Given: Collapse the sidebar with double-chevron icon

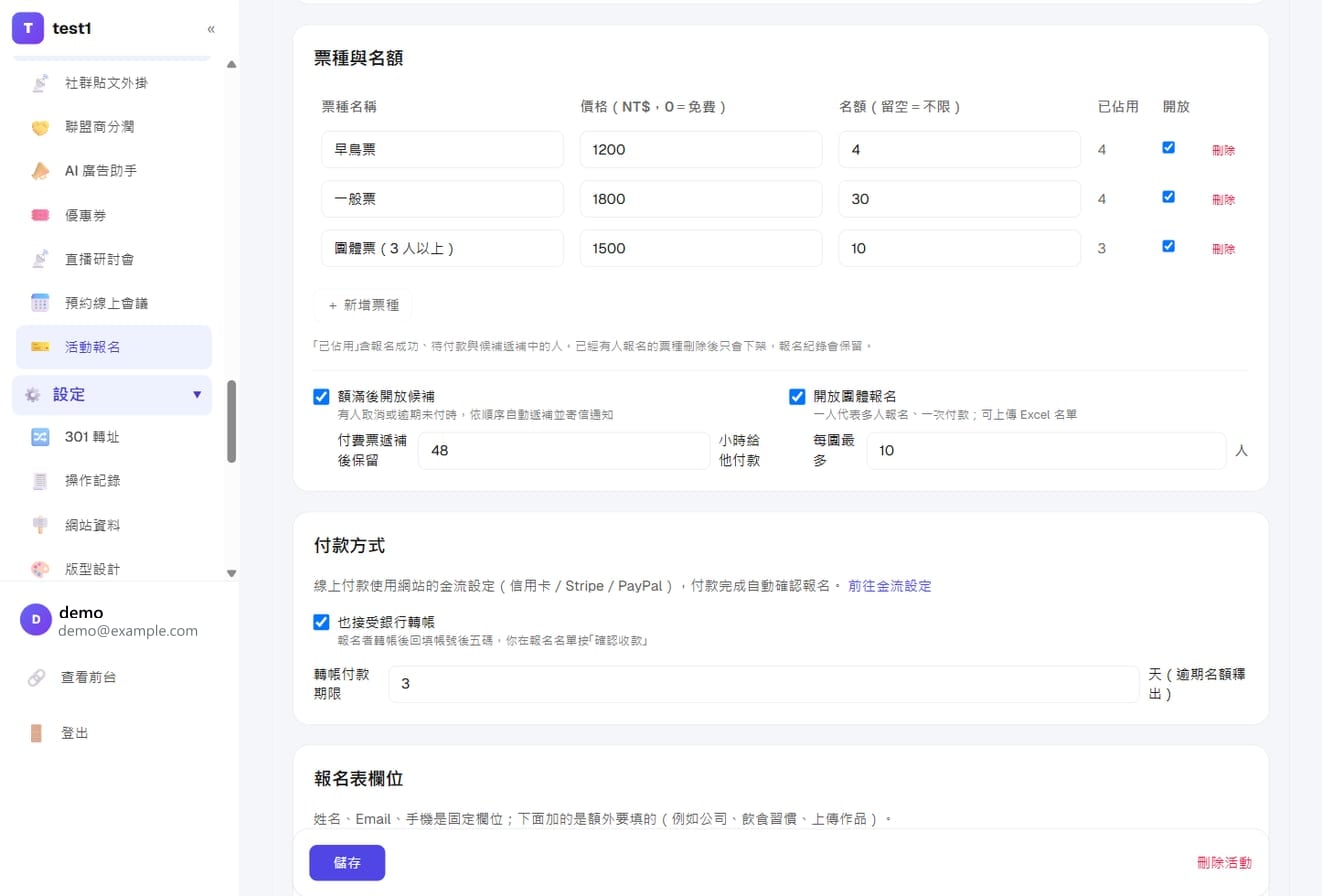Looking at the screenshot, I should coord(211,29).
